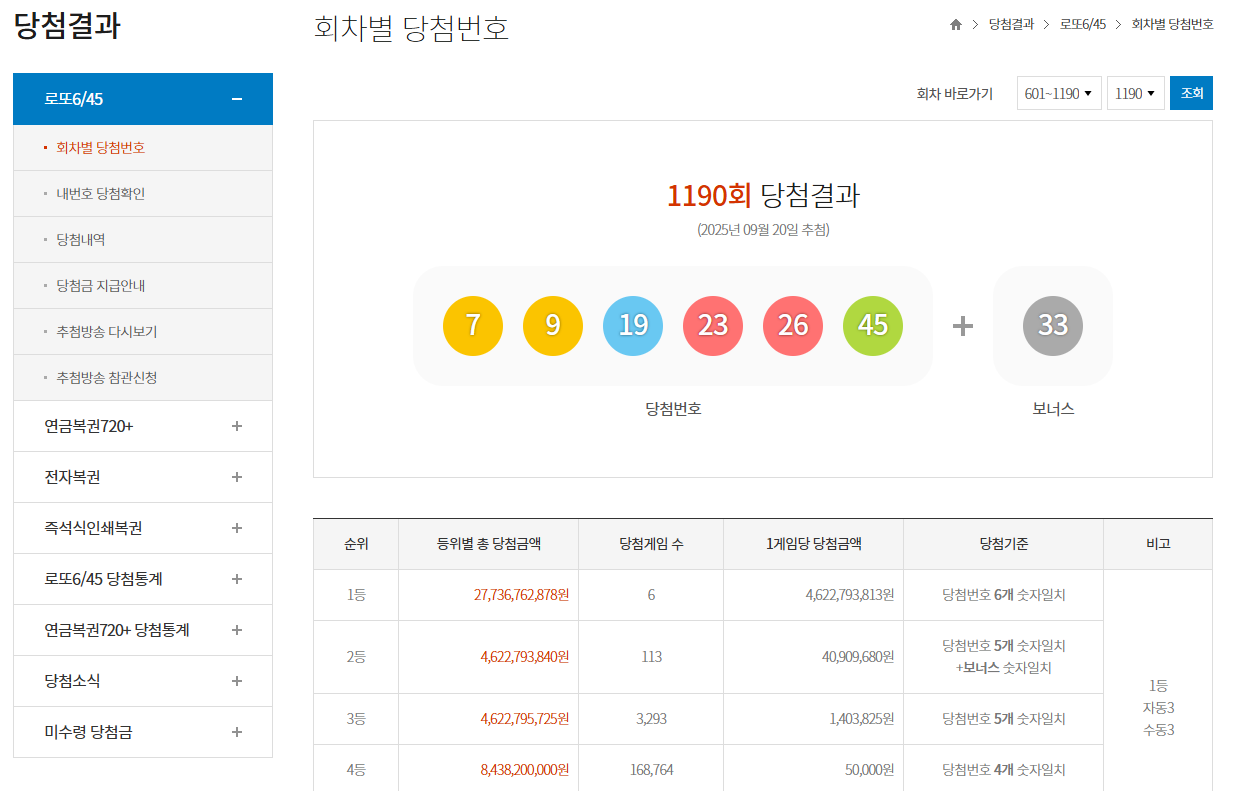The height and width of the screenshot is (791, 1257).
Task: Click the home icon in breadcrumb
Action: pyautogui.click(x=955, y=25)
